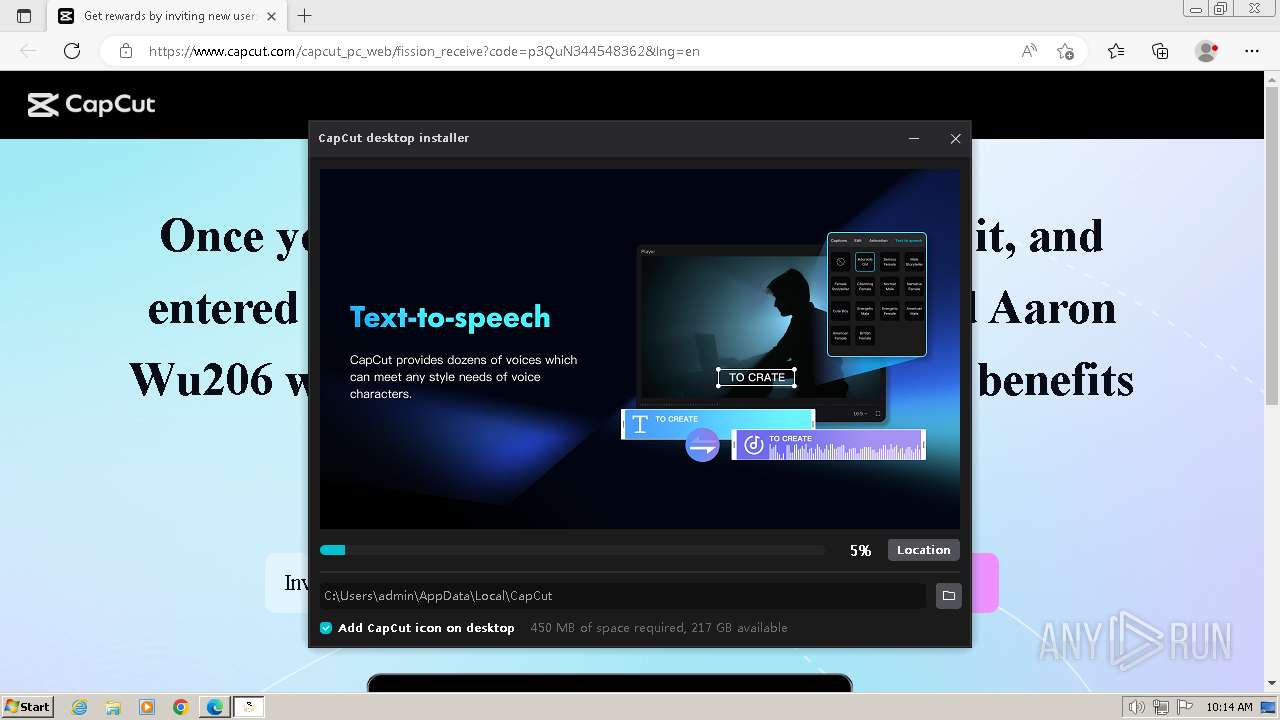Click the CapCut logo on webpage

[92, 104]
